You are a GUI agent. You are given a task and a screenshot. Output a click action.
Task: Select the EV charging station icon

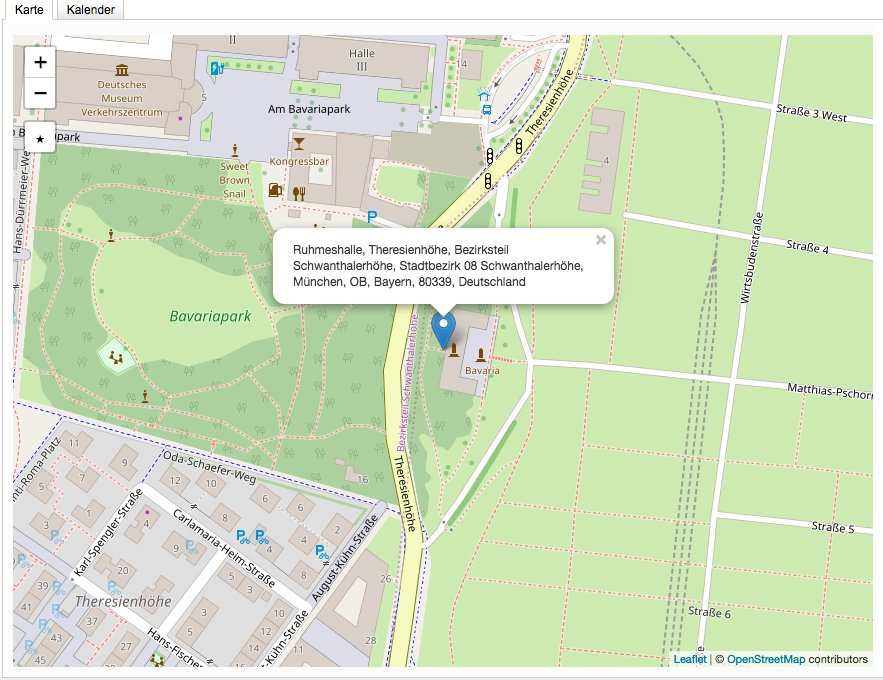pyautogui.click(x=217, y=68)
